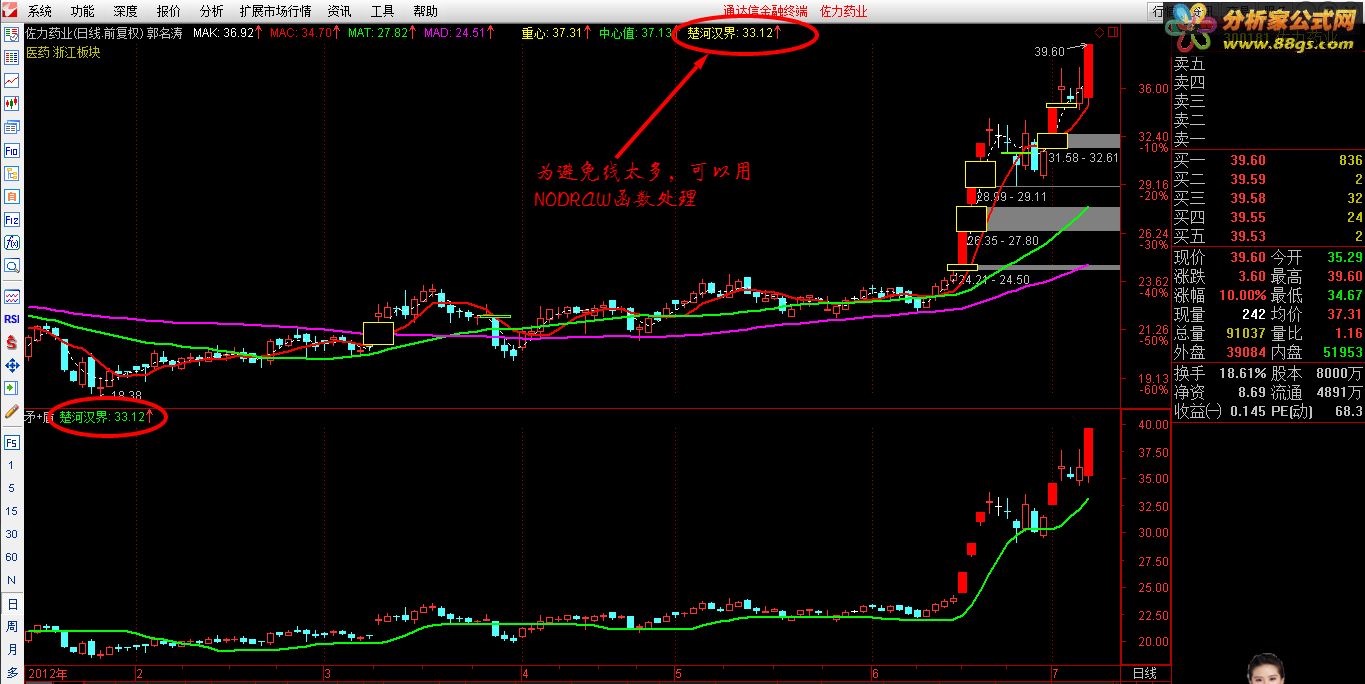Click the 换手 18.61% value

pyautogui.click(x=1242, y=372)
